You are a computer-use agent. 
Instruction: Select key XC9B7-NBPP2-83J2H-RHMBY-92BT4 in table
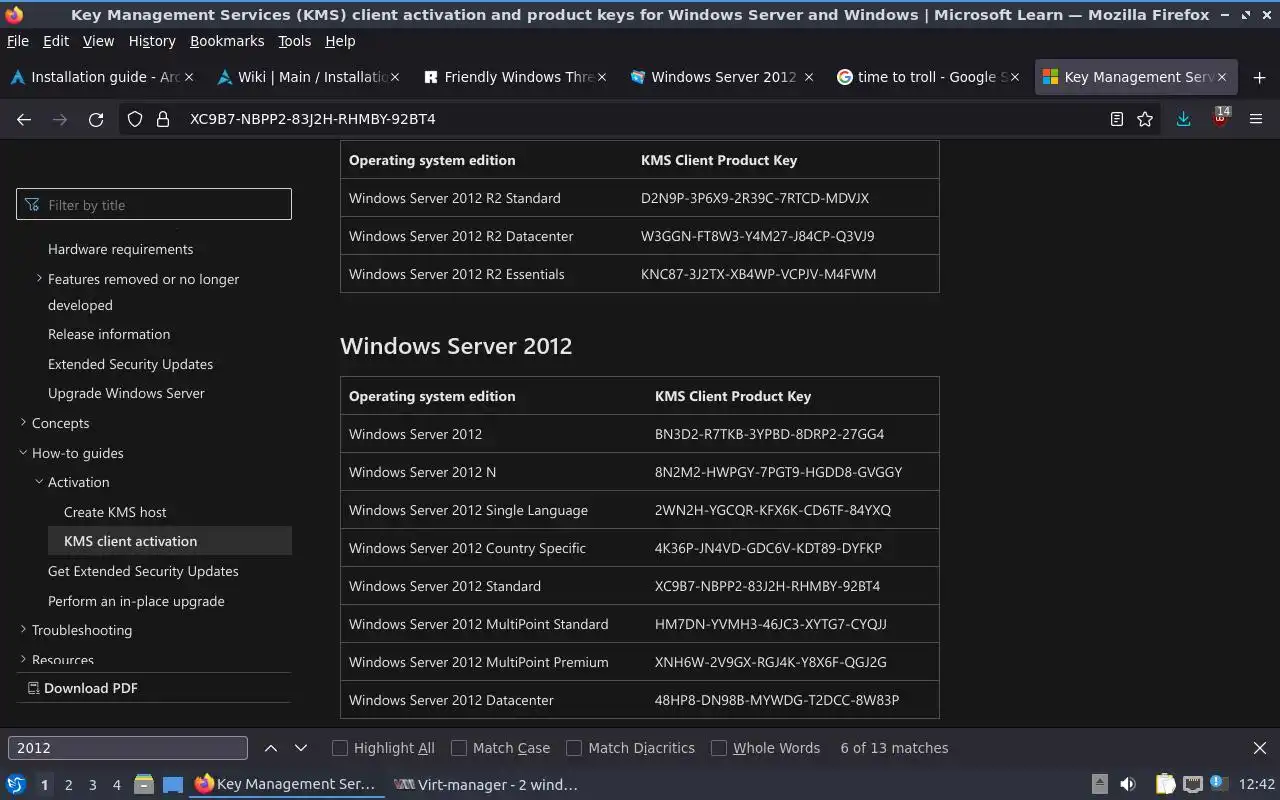pyautogui.click(x=768, y=586)
